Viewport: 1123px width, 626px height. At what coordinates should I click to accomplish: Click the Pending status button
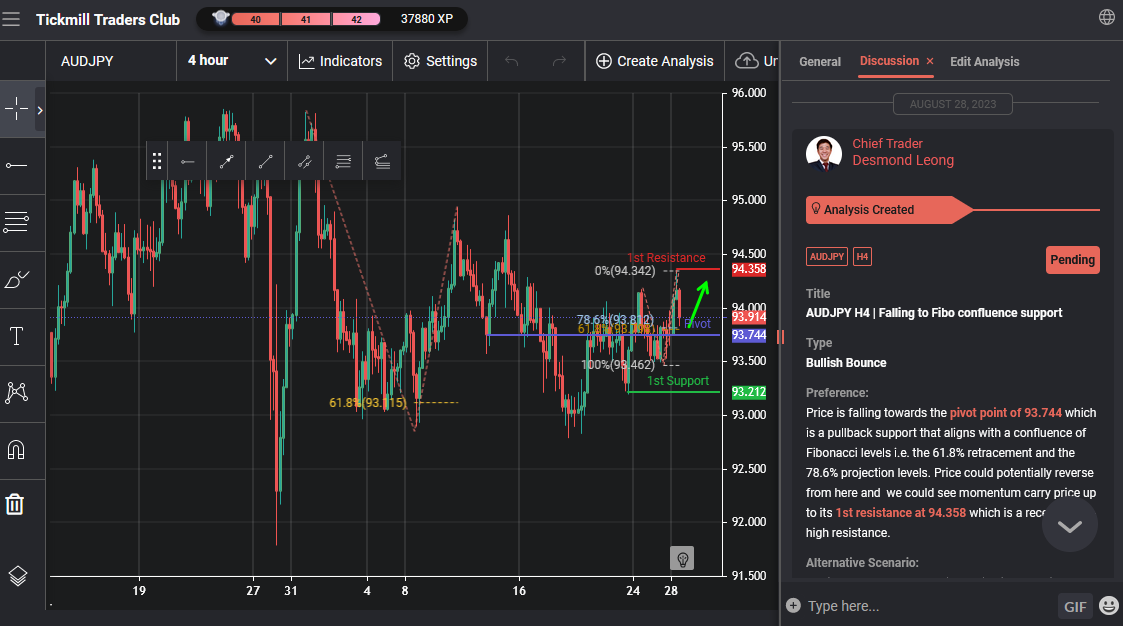point(1072,260)
